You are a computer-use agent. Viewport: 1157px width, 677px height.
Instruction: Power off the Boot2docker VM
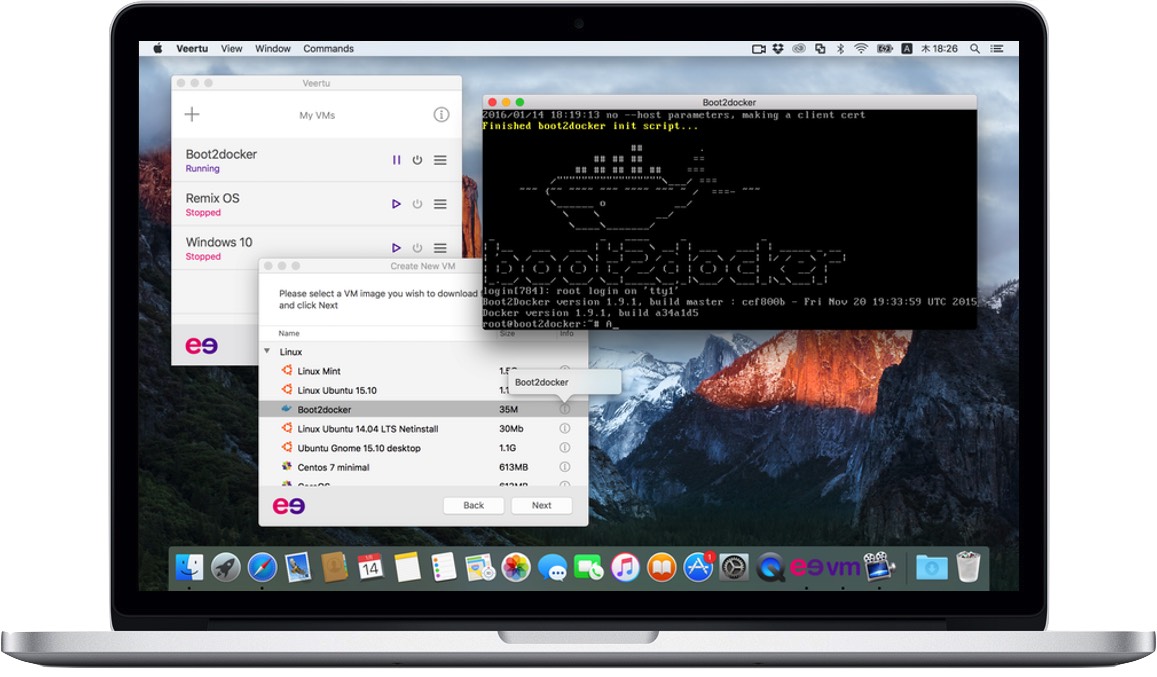tap(417, 160)
